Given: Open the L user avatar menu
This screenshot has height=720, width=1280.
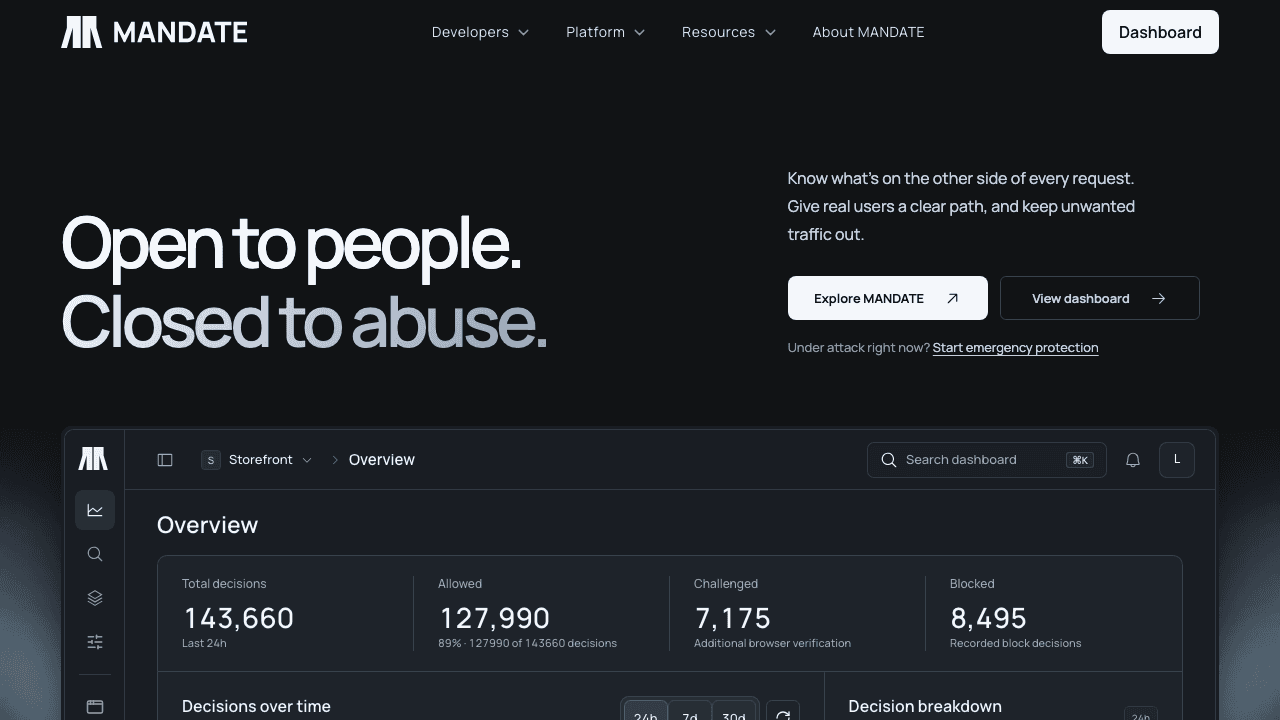Looking at the screenshot, I should tap(1177, 460).
